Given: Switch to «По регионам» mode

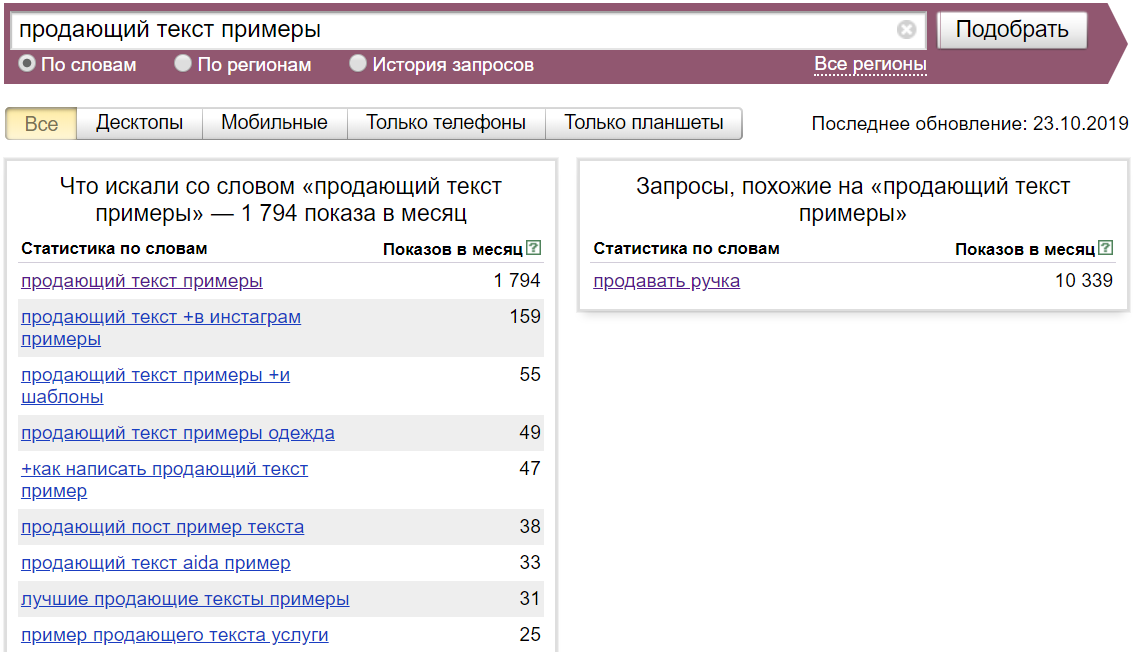Looking at the screenshot, I should [182, 63].
